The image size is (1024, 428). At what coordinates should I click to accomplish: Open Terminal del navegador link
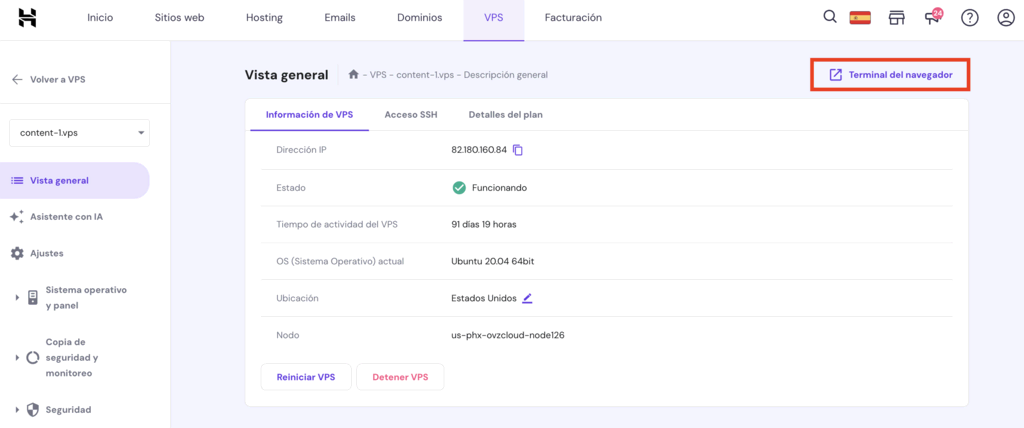(x=890, y=75)
